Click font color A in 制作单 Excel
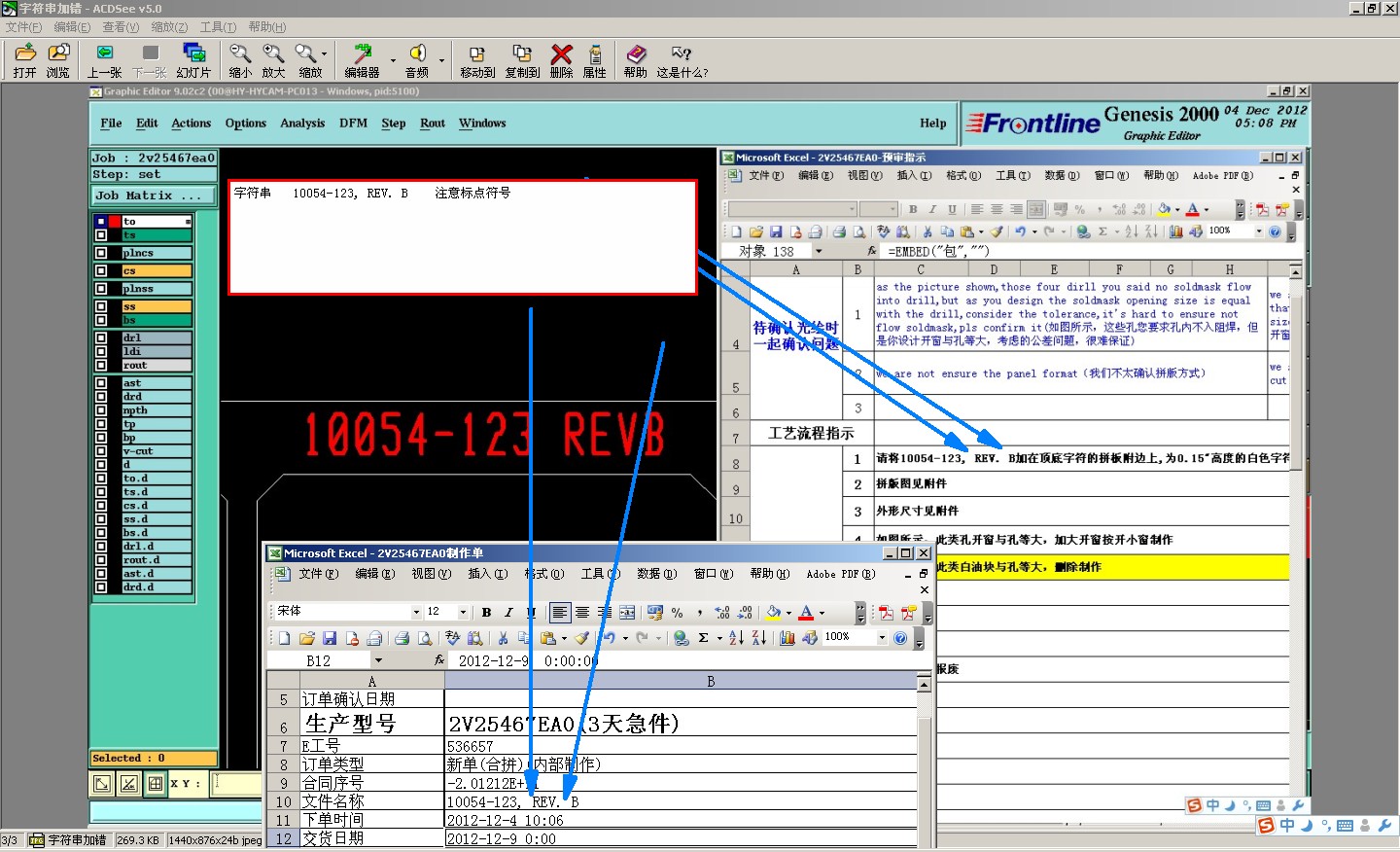 point(806,612)
